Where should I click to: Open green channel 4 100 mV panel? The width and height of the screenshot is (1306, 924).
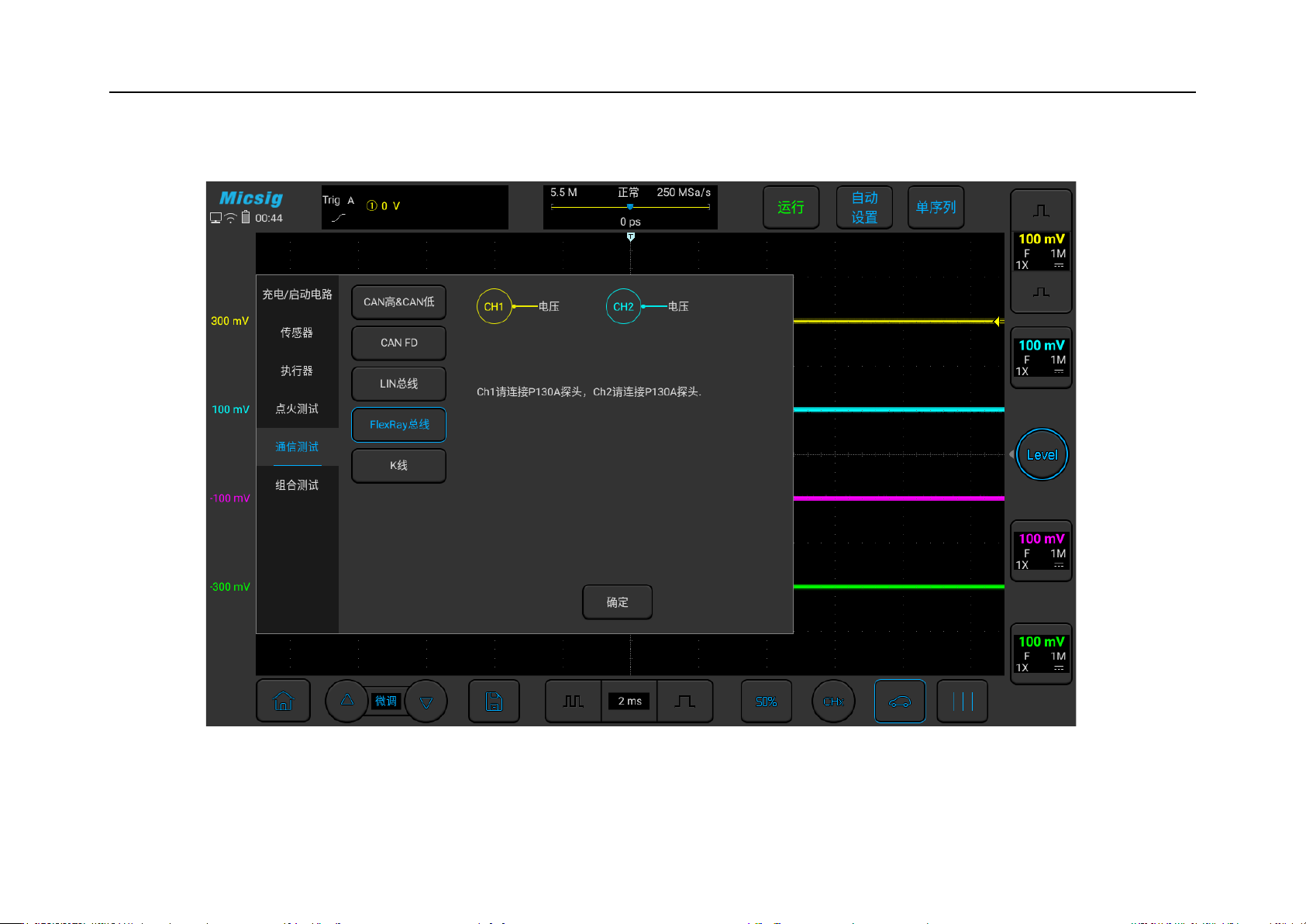(1041, 653)
